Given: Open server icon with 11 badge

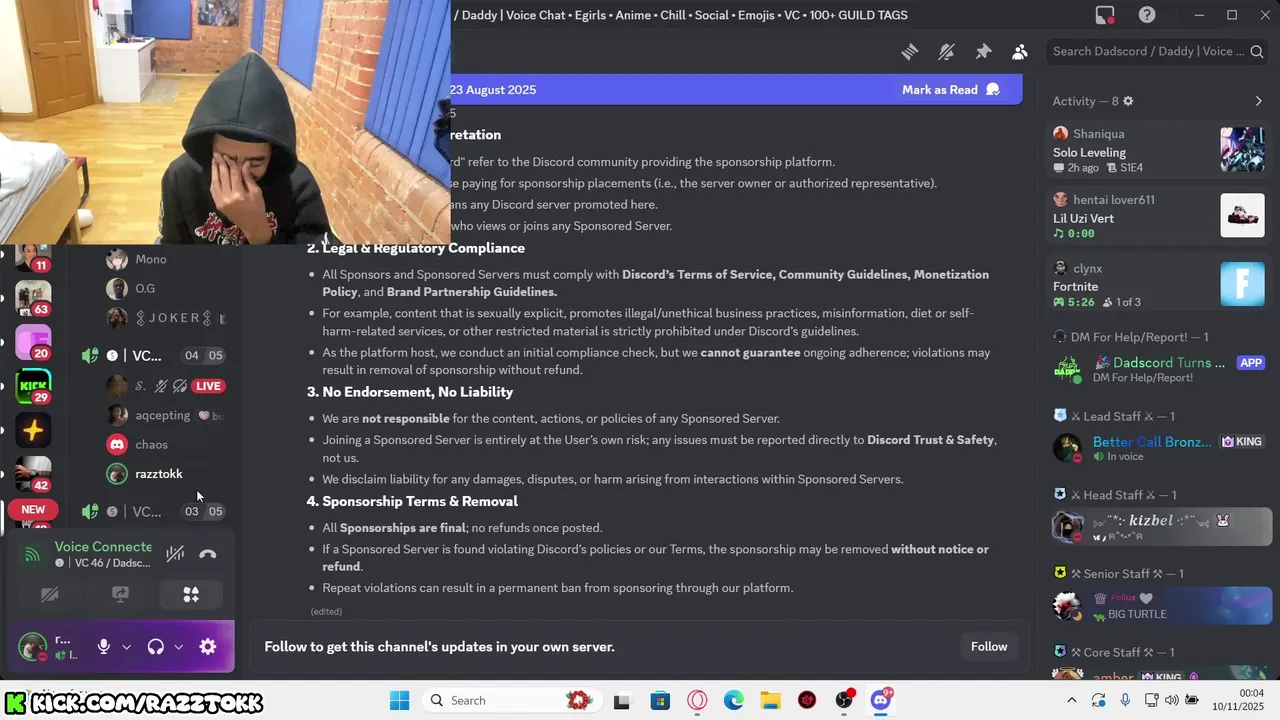Looking at the screenshot, I should pos(33,255).
